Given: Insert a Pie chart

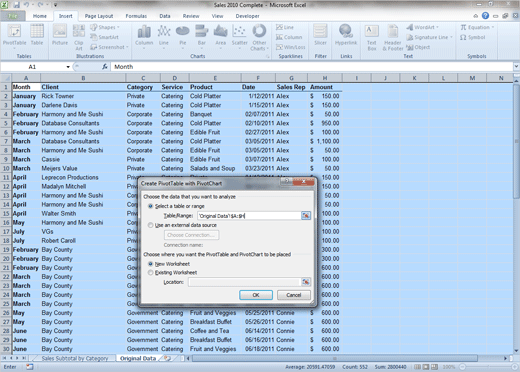Looking at the screenshot, I should [183, 37].
